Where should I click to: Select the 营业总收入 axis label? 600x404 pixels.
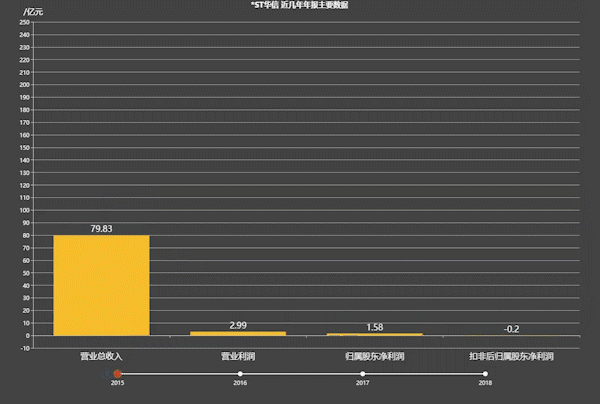(x=101, y=355)
